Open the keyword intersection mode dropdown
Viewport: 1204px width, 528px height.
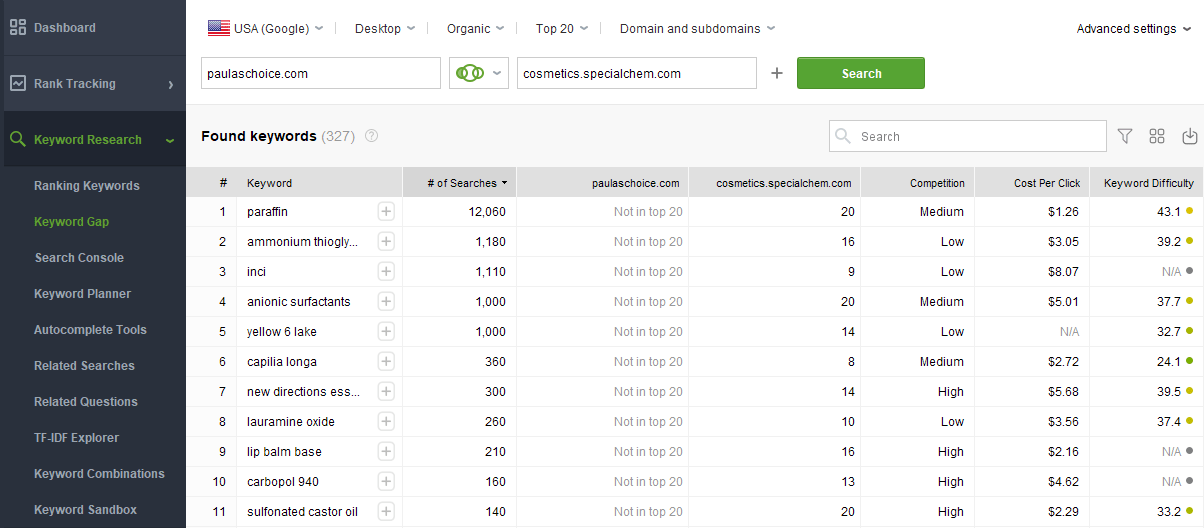tap(480, 73)
